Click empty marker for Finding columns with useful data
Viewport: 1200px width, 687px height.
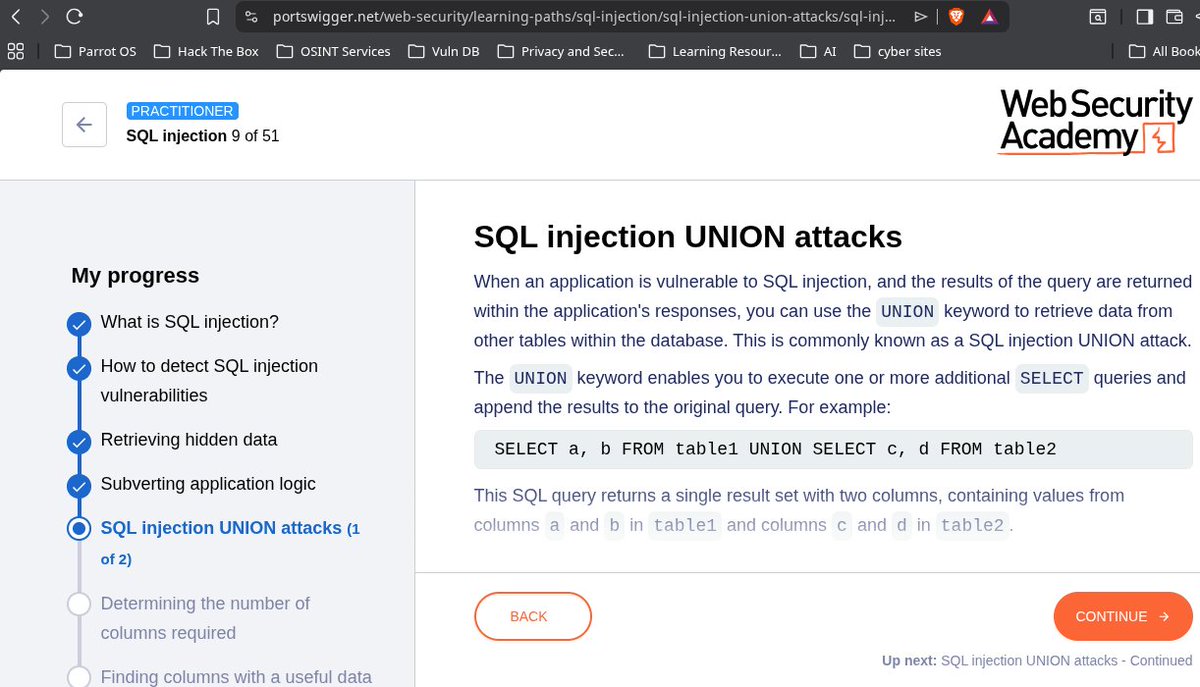point(79,677)
